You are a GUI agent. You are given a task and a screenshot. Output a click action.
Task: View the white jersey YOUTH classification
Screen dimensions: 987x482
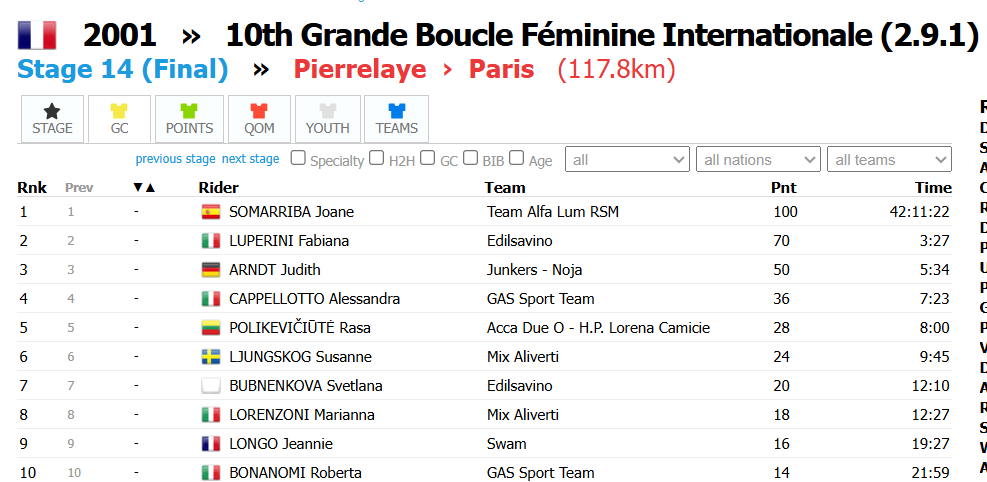coord(327,120)
